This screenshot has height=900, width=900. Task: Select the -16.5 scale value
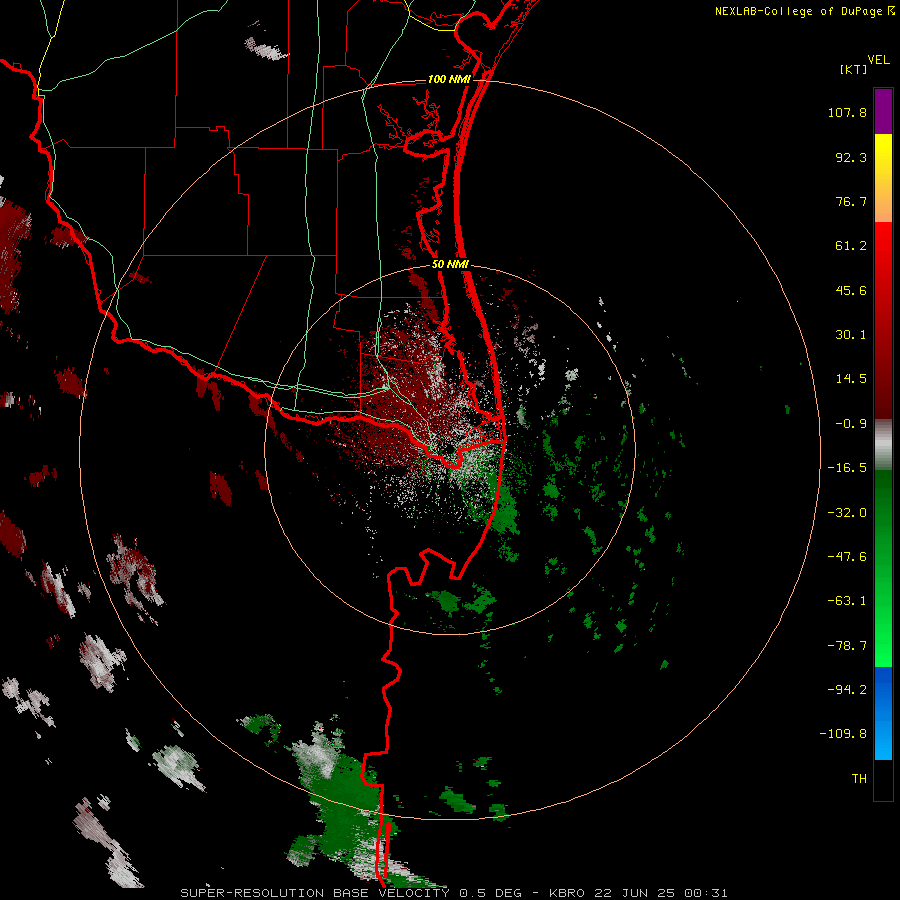coord(847,468)
